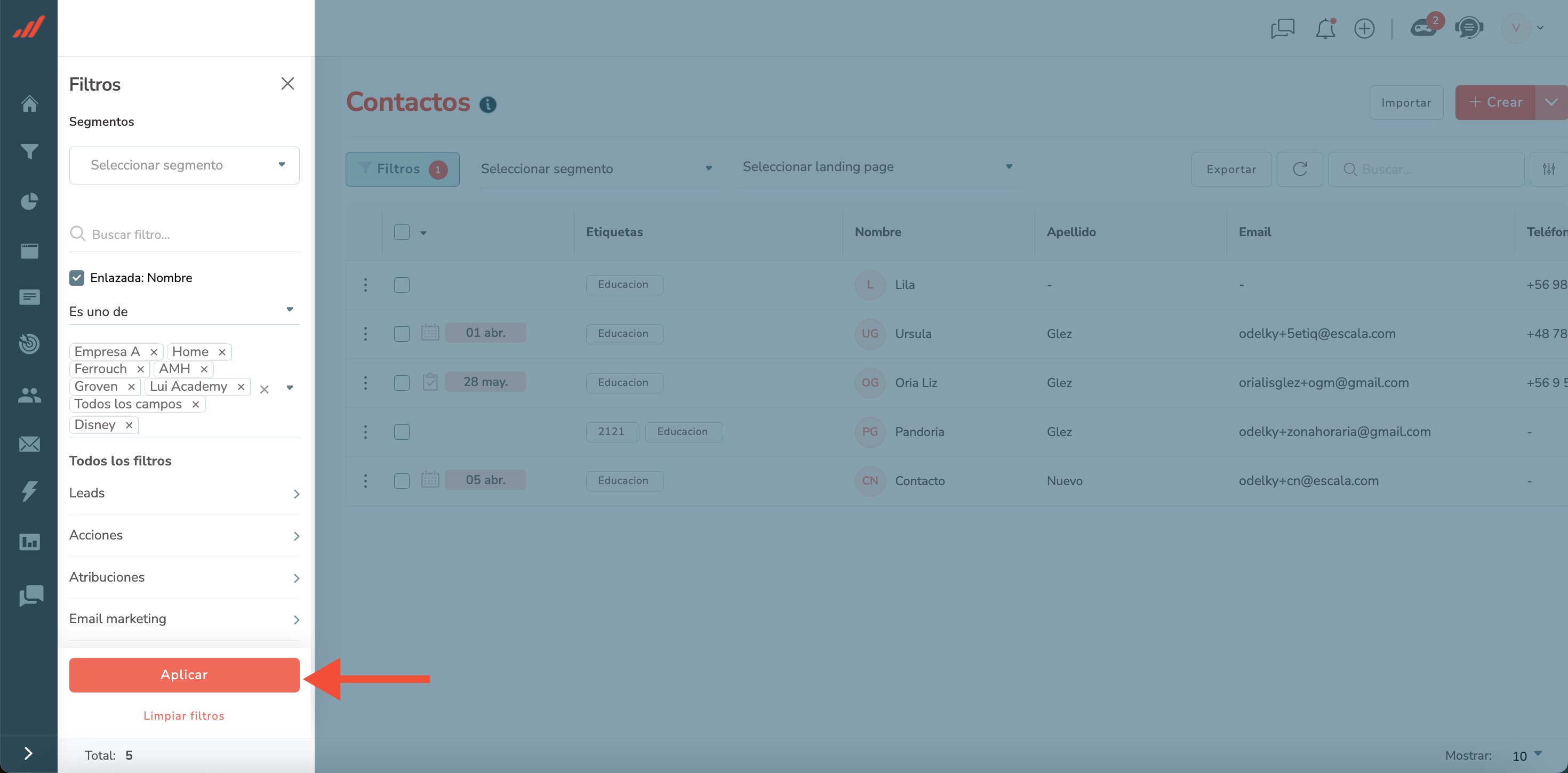Open row menu for Lila
The height and width of the screenshot is (773, 1568).
click(x=365, y=284)
